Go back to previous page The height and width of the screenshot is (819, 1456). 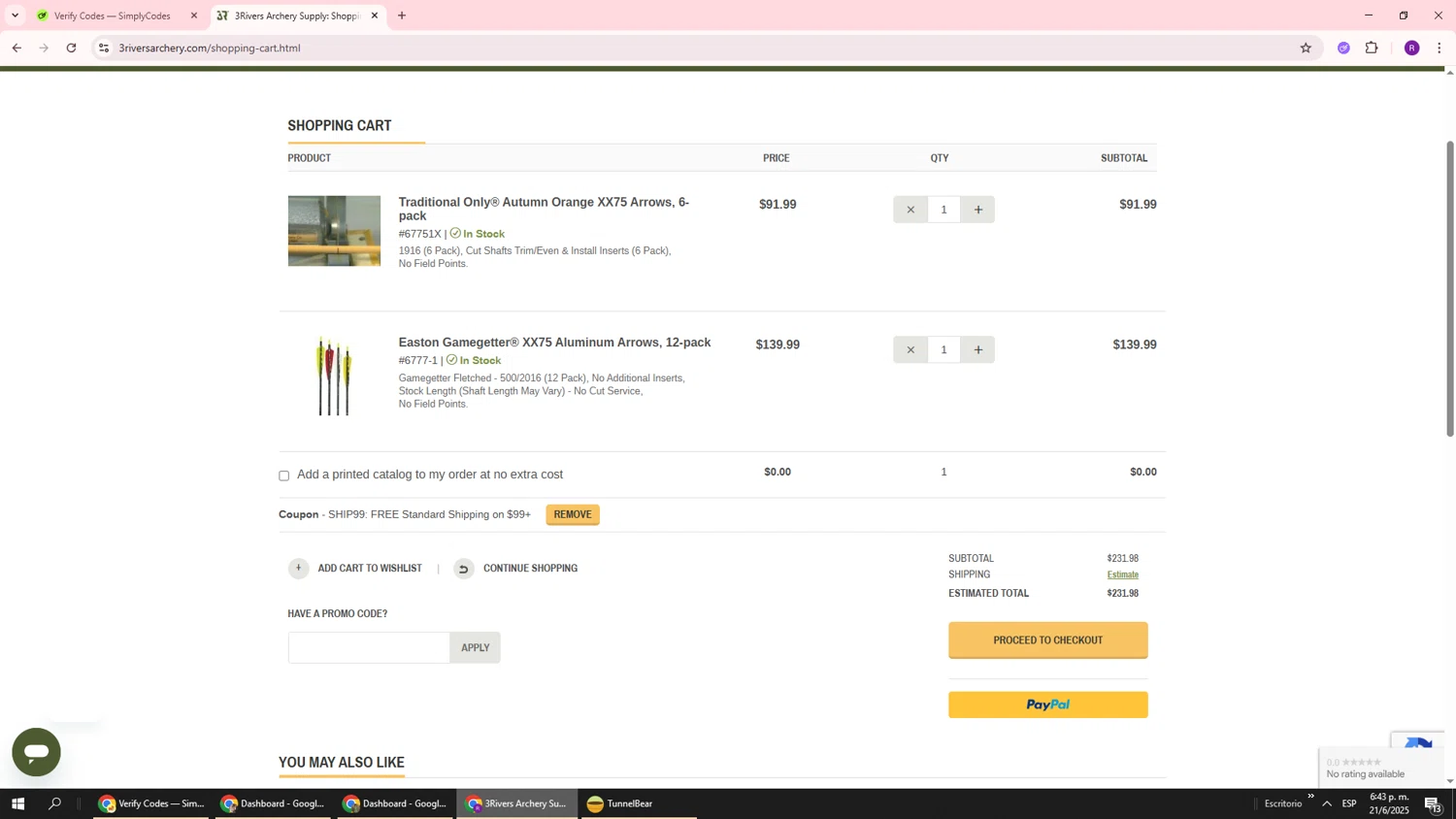tap(17, 48)
